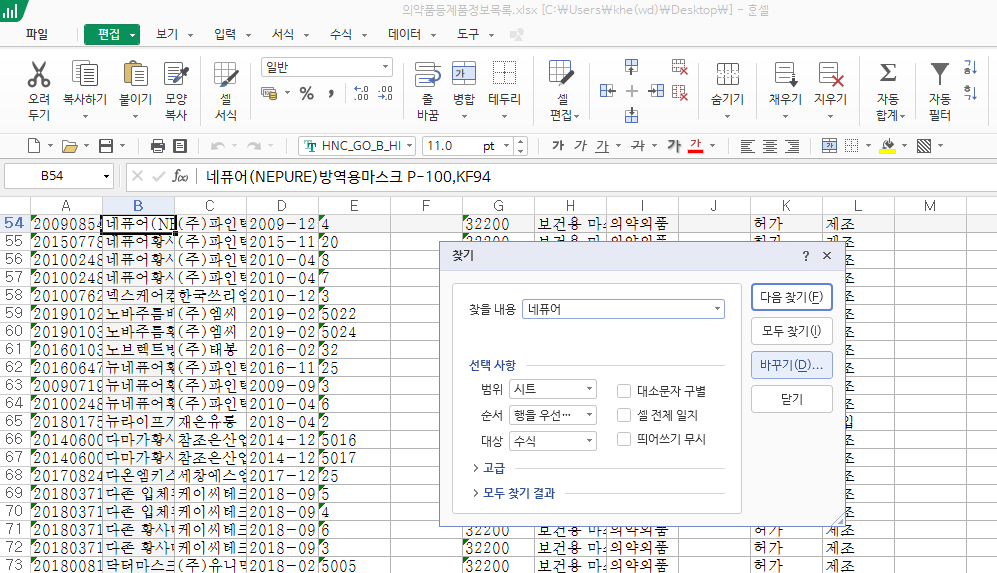
Task: Open the 파일 menu
Action: coord(37,34)
